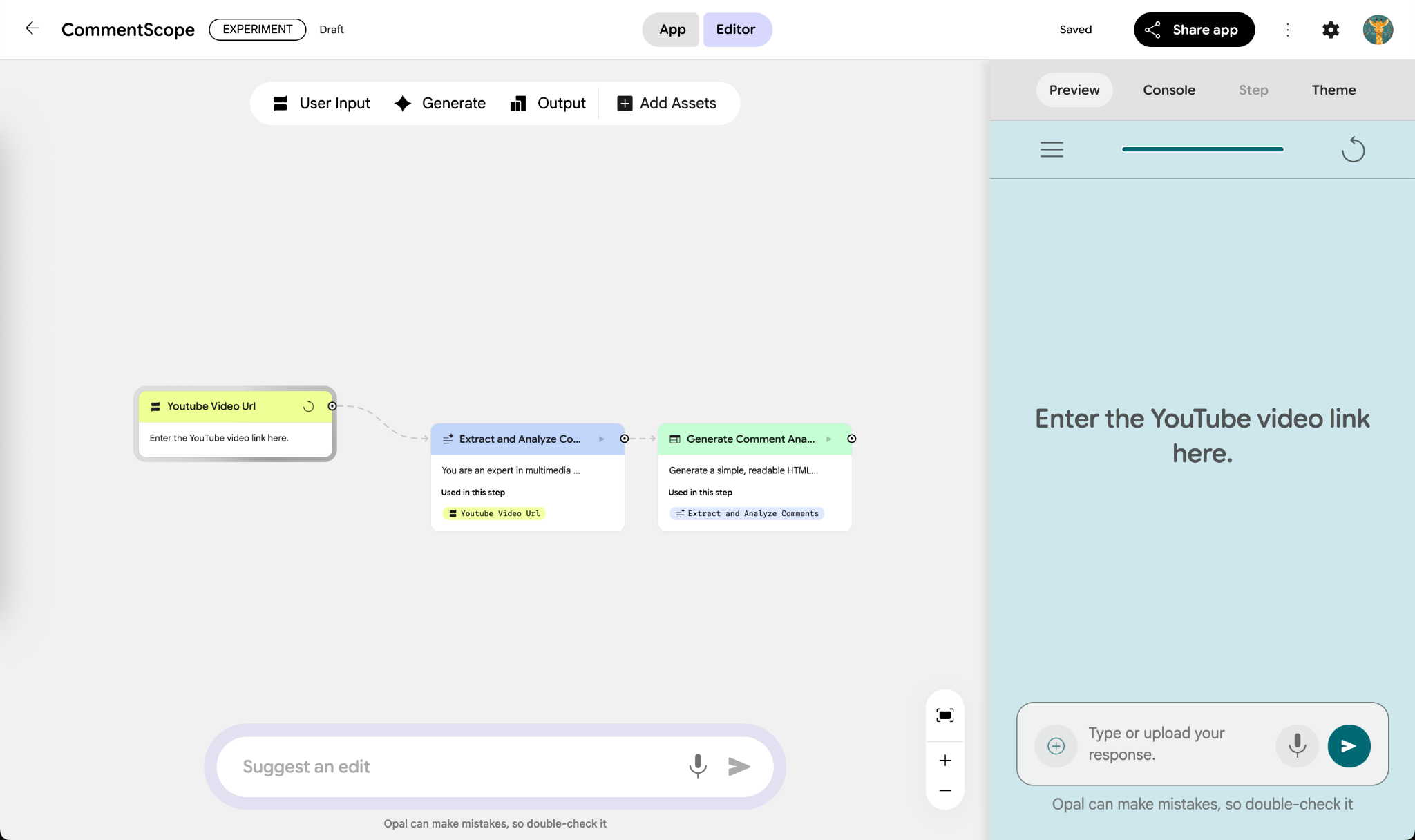Click the fit-to-screen icon above the zoom controls
The height and width of the screenshot is (840, 1415).
944,715
